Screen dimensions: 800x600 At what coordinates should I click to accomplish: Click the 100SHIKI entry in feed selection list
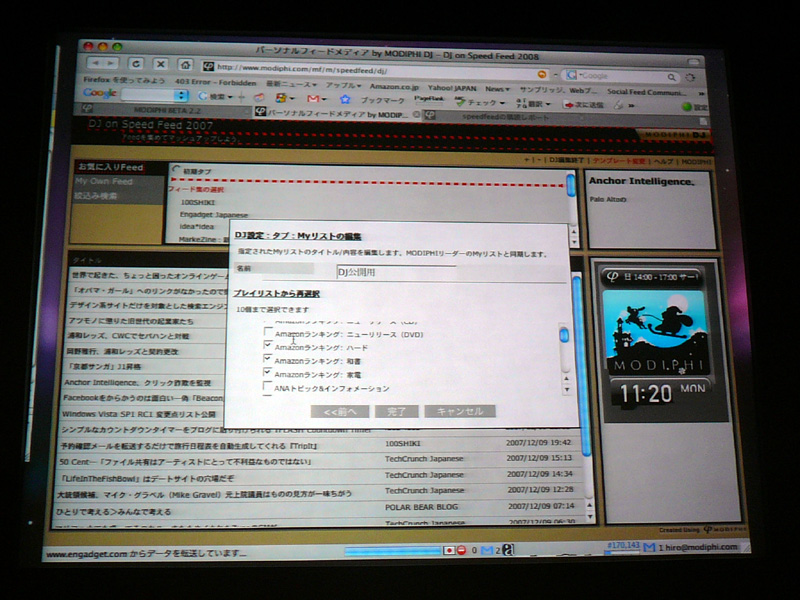pyautogui.click(x=197, y=203)
